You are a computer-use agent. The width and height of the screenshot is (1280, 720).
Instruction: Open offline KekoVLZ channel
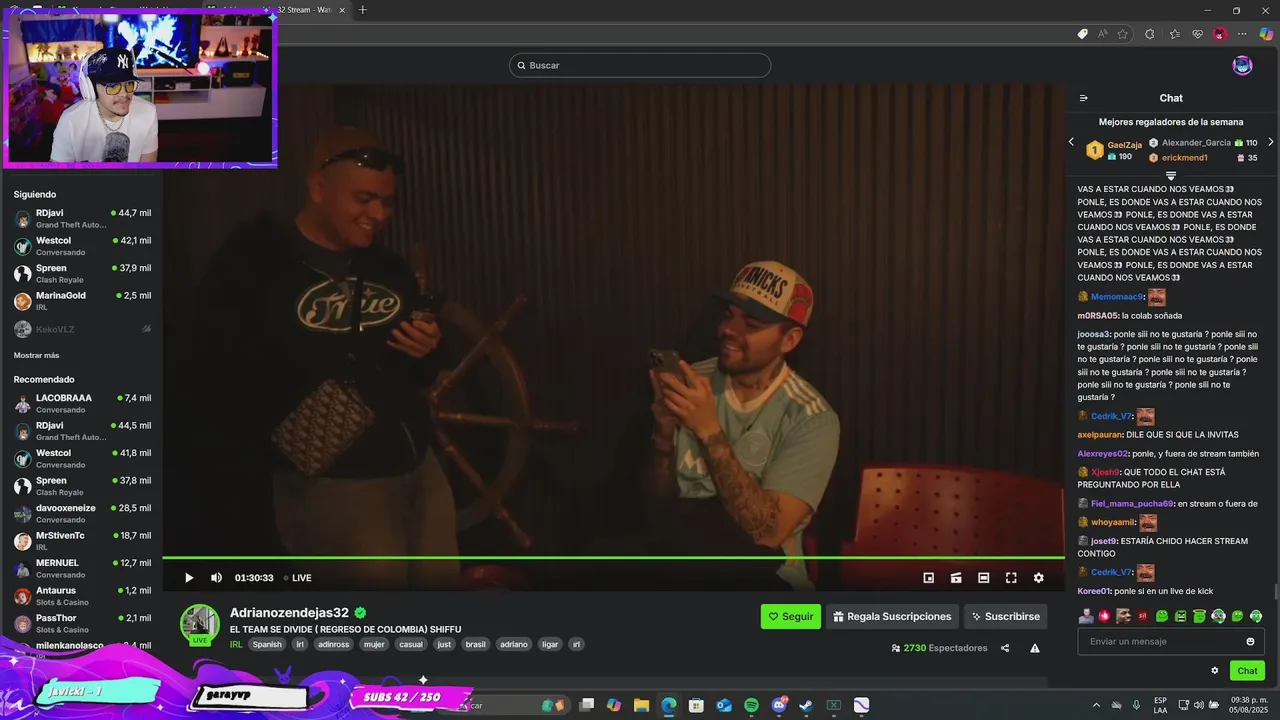tap(82, 329)
